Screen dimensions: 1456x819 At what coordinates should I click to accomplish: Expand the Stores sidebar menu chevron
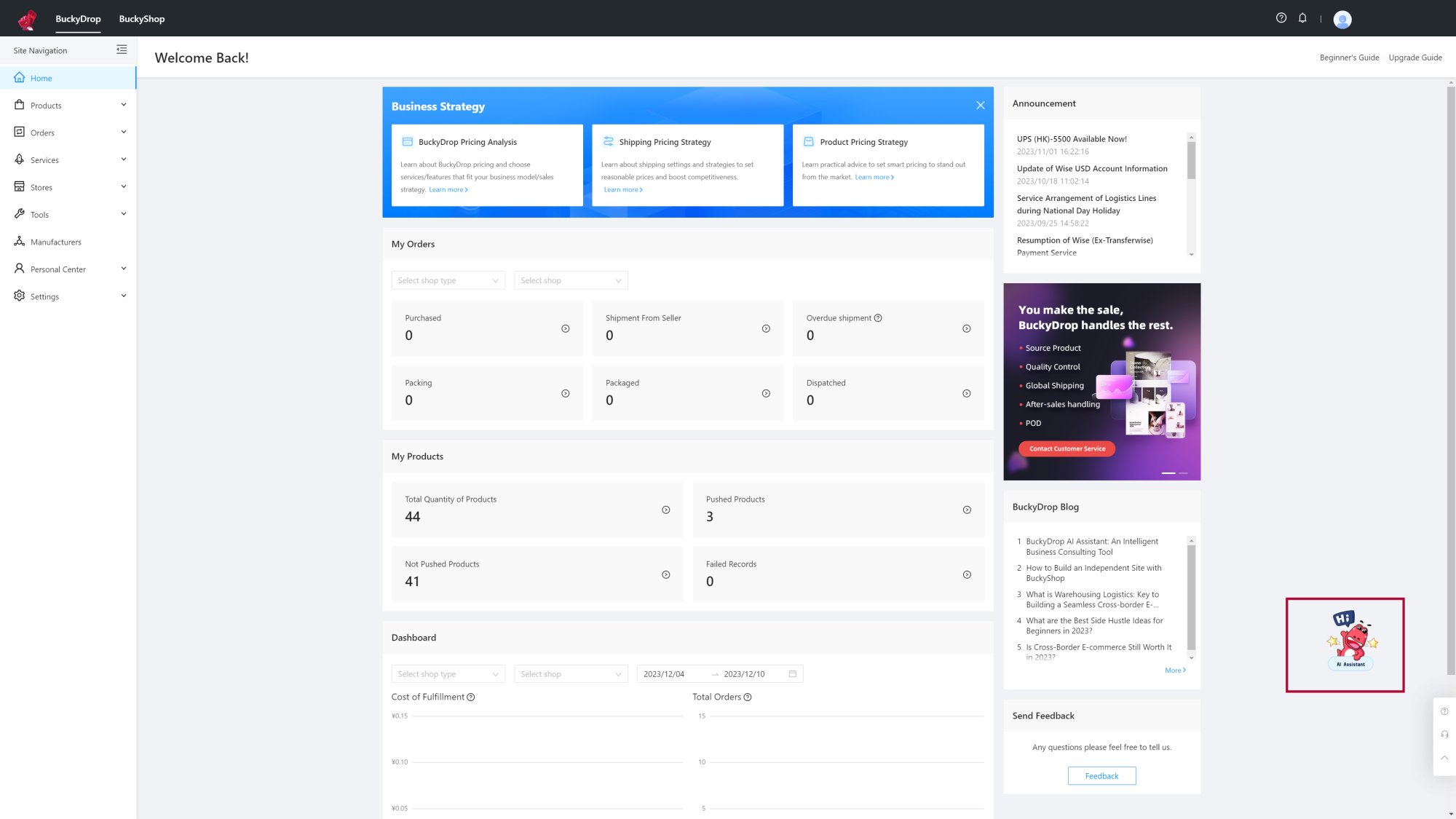124,186
